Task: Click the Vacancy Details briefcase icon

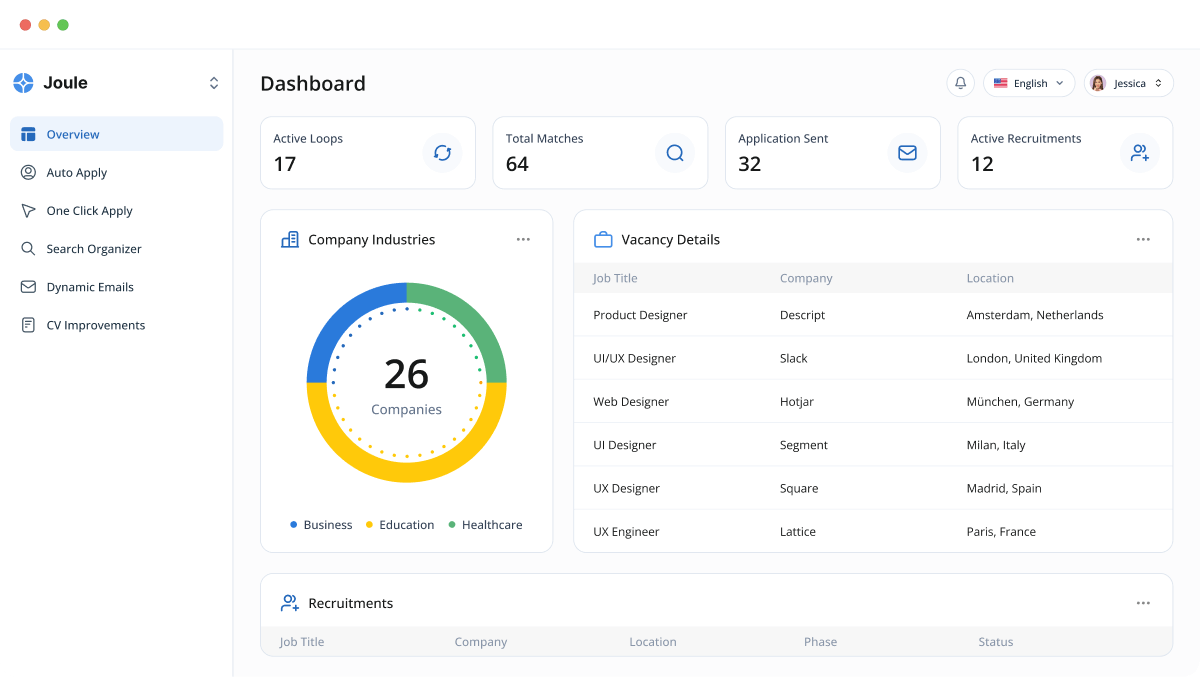Action: tap(603, 240)
